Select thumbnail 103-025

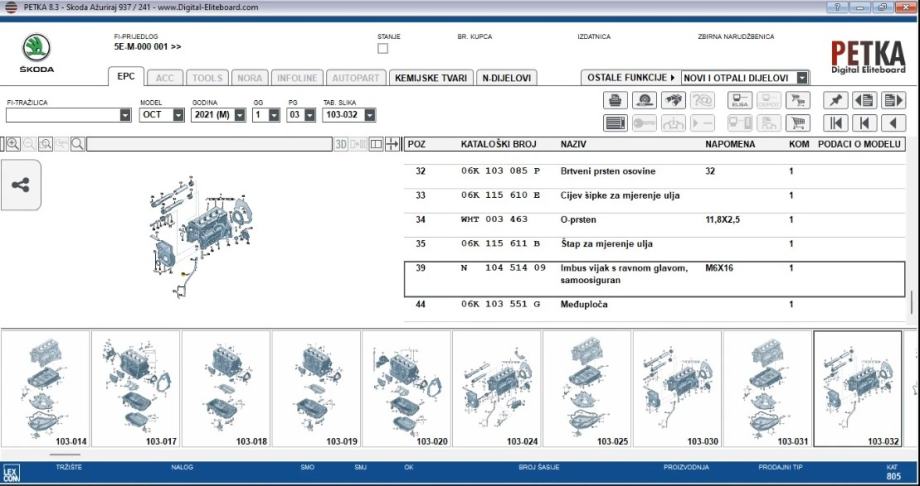click(587, 389)
